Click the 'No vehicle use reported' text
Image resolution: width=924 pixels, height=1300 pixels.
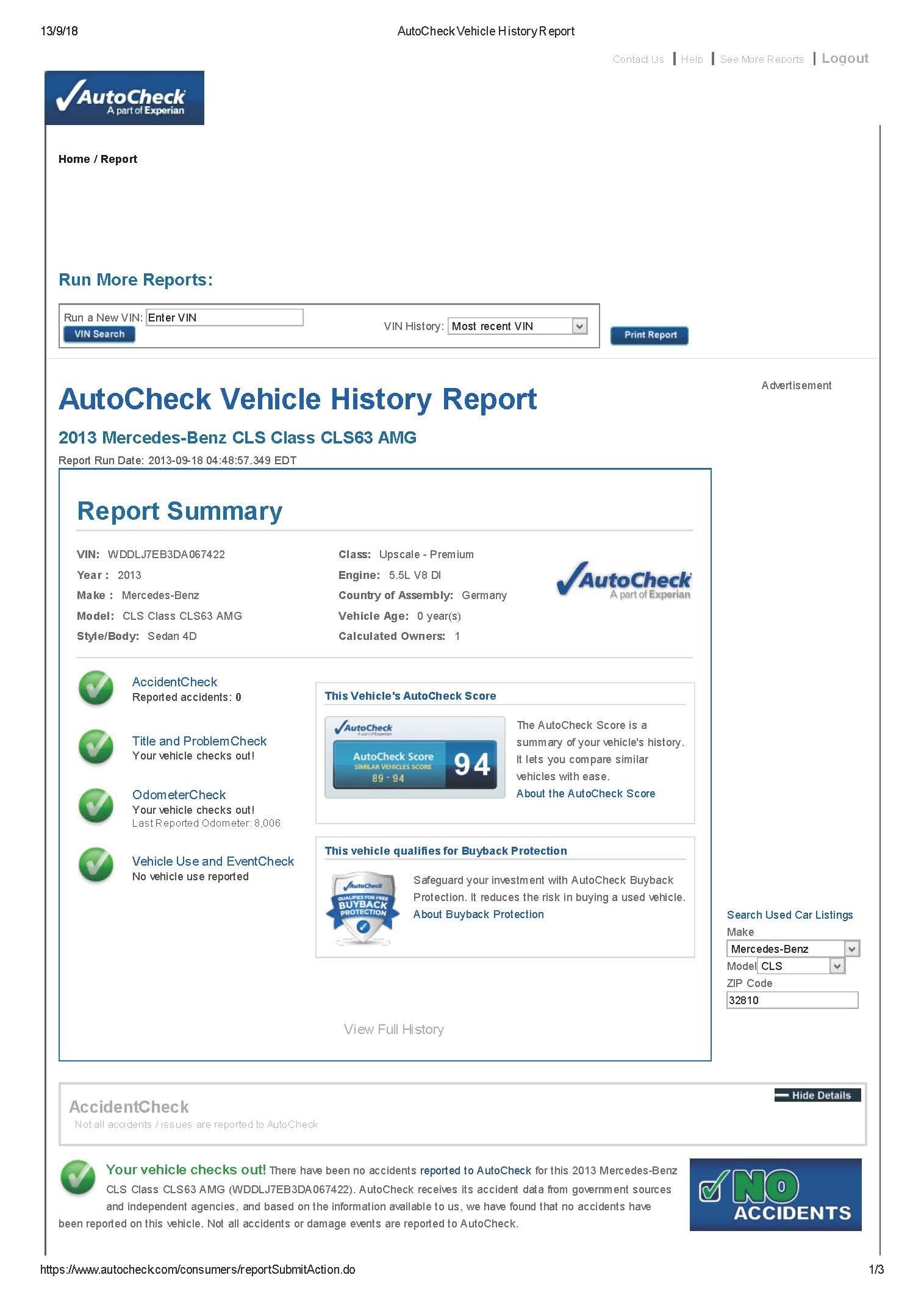click(190, 877)
